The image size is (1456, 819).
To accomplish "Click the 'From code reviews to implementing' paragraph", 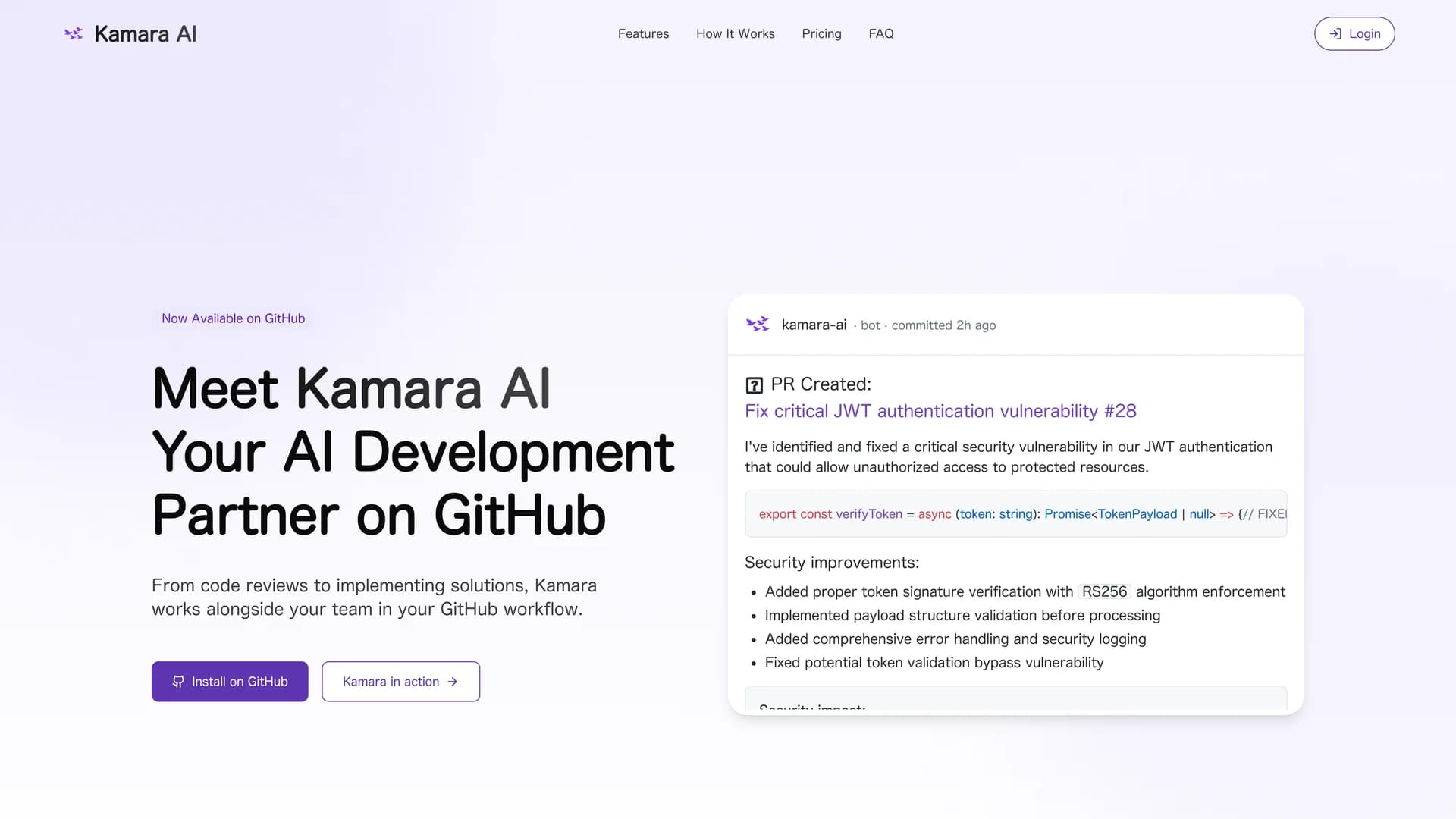I will coord(374,597).
